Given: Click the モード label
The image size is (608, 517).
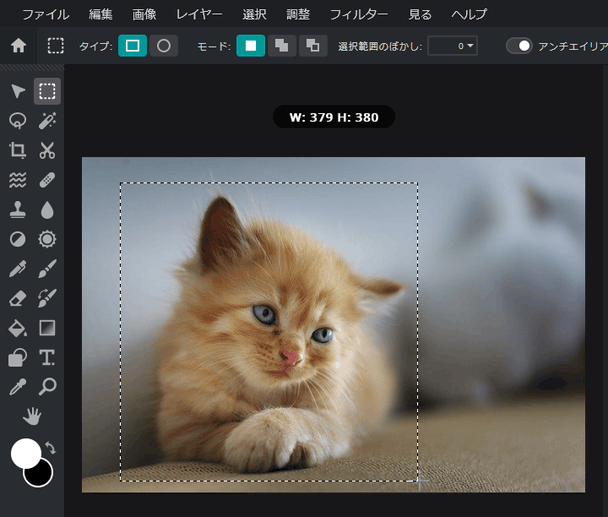Looking at the screenshot, I should 214,47.
